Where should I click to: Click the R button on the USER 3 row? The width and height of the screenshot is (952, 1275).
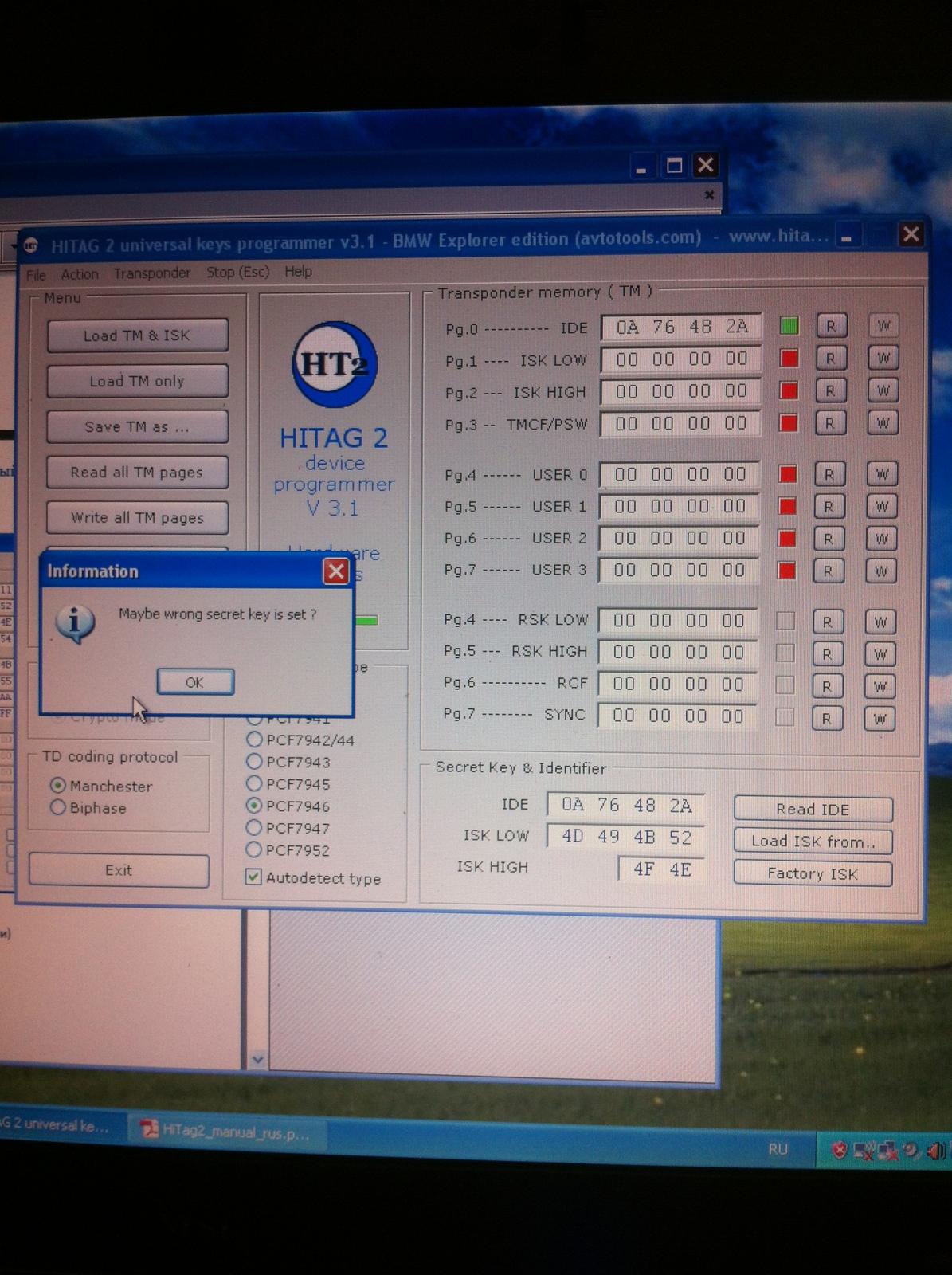pyautogui.click(x=828, y=571)
